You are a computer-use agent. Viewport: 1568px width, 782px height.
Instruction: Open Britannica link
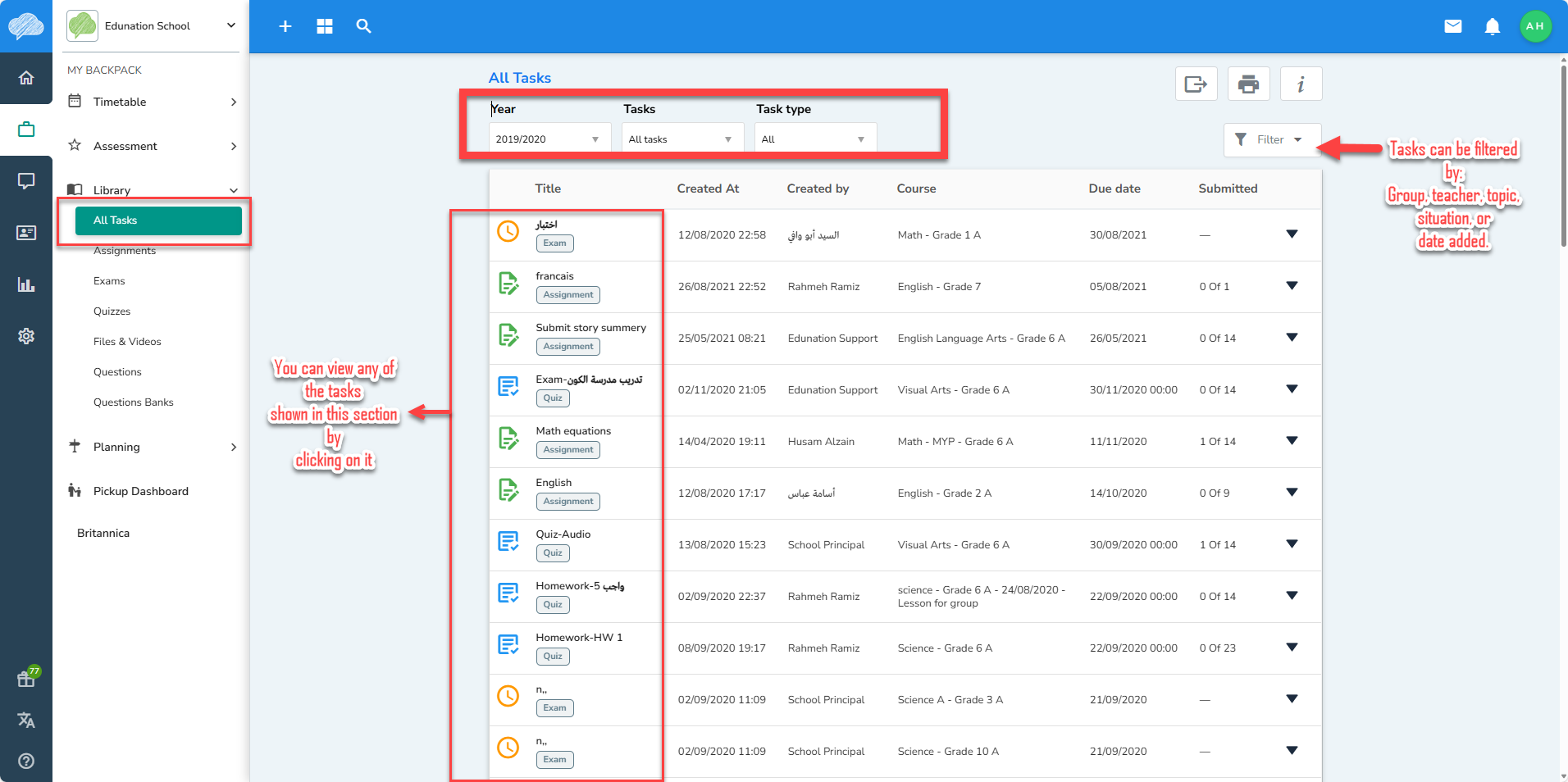click(x=103, y=533)
